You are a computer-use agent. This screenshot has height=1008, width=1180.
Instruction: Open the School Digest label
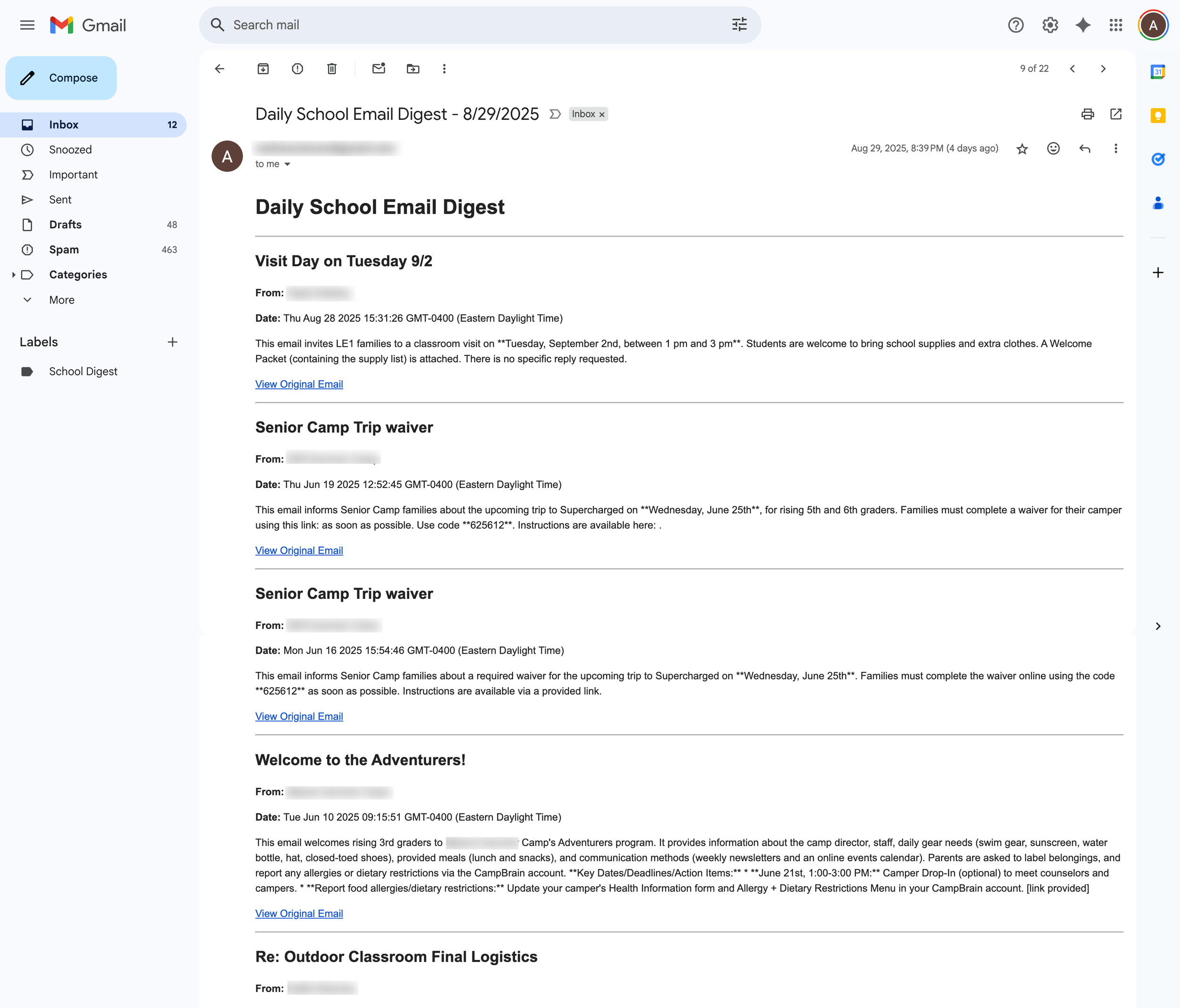pos(83,371)
